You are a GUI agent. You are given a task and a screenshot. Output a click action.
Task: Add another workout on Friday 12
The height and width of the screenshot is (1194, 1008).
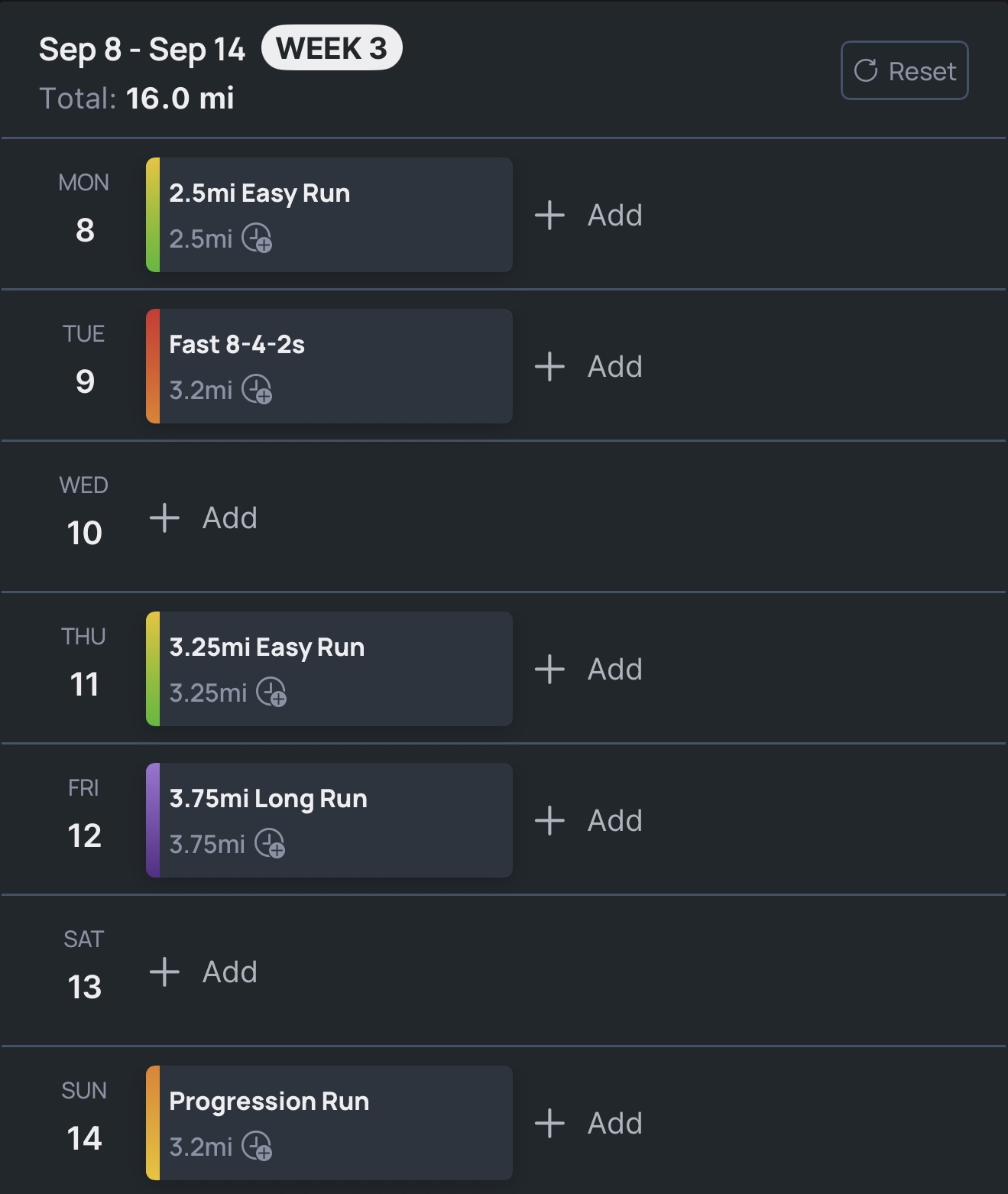[588, 821]
